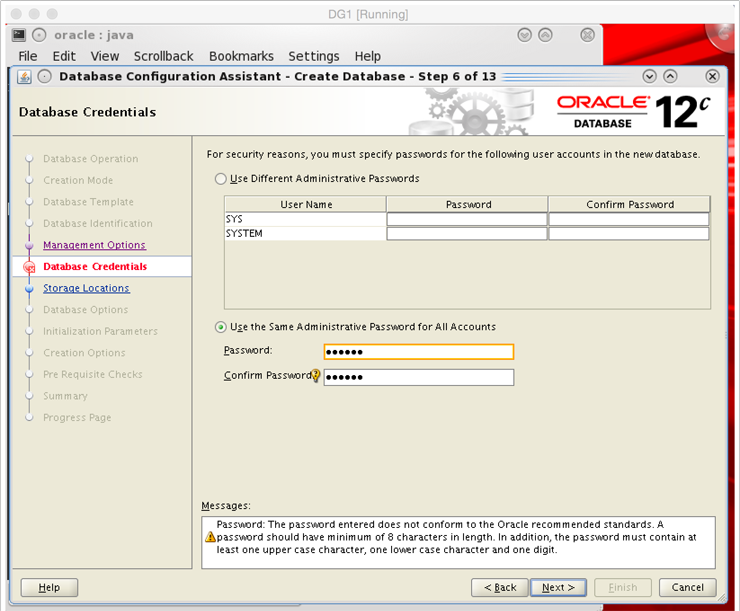Click the round window menu button next to the Java icon
The width and height of the screenshot is (740, 611).
point(44,76)
